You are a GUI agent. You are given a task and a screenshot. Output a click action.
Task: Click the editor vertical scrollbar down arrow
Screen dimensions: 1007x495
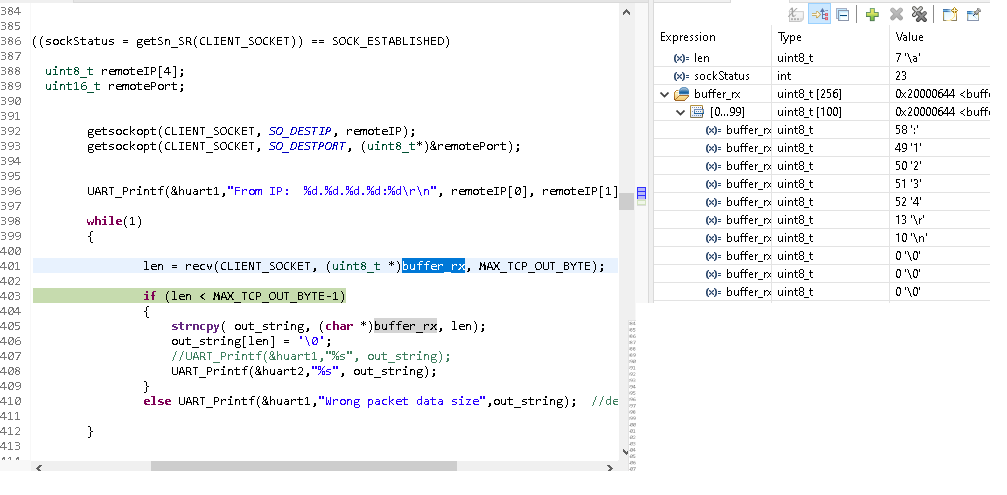(x=627, y=451)
